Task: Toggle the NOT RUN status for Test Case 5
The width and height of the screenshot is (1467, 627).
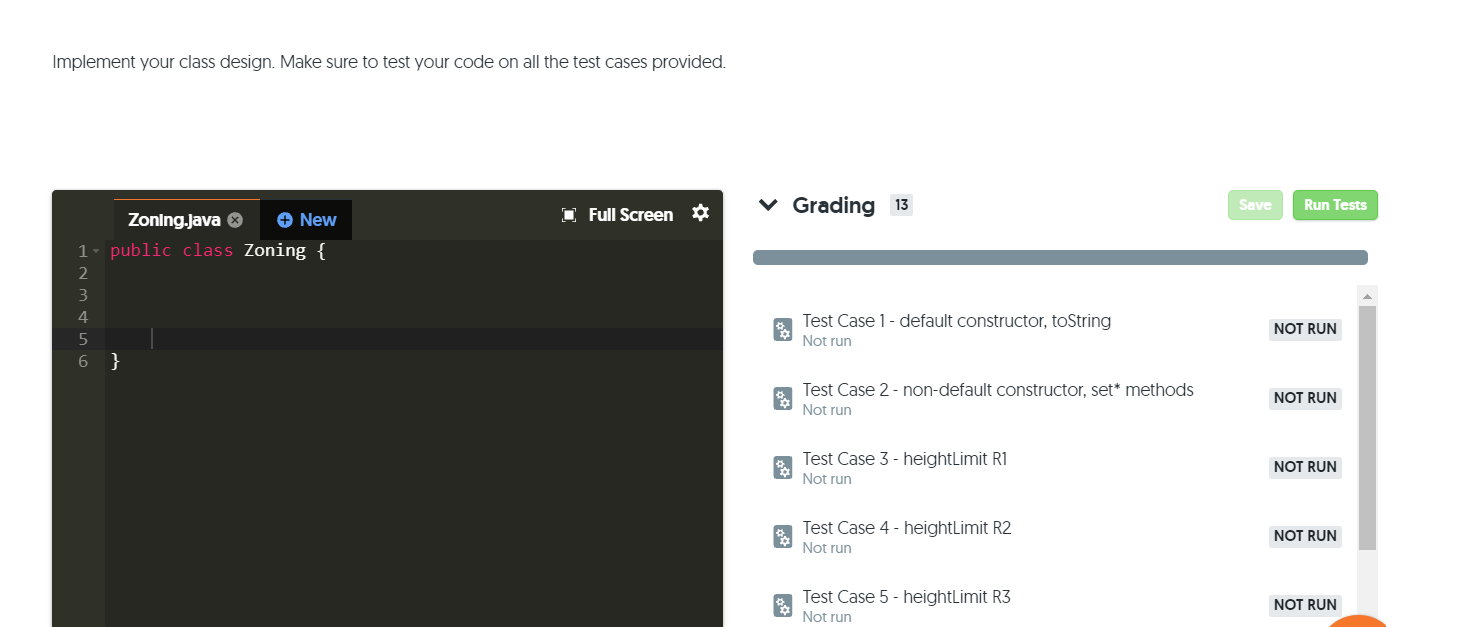Action: (x=1305, y=605)
